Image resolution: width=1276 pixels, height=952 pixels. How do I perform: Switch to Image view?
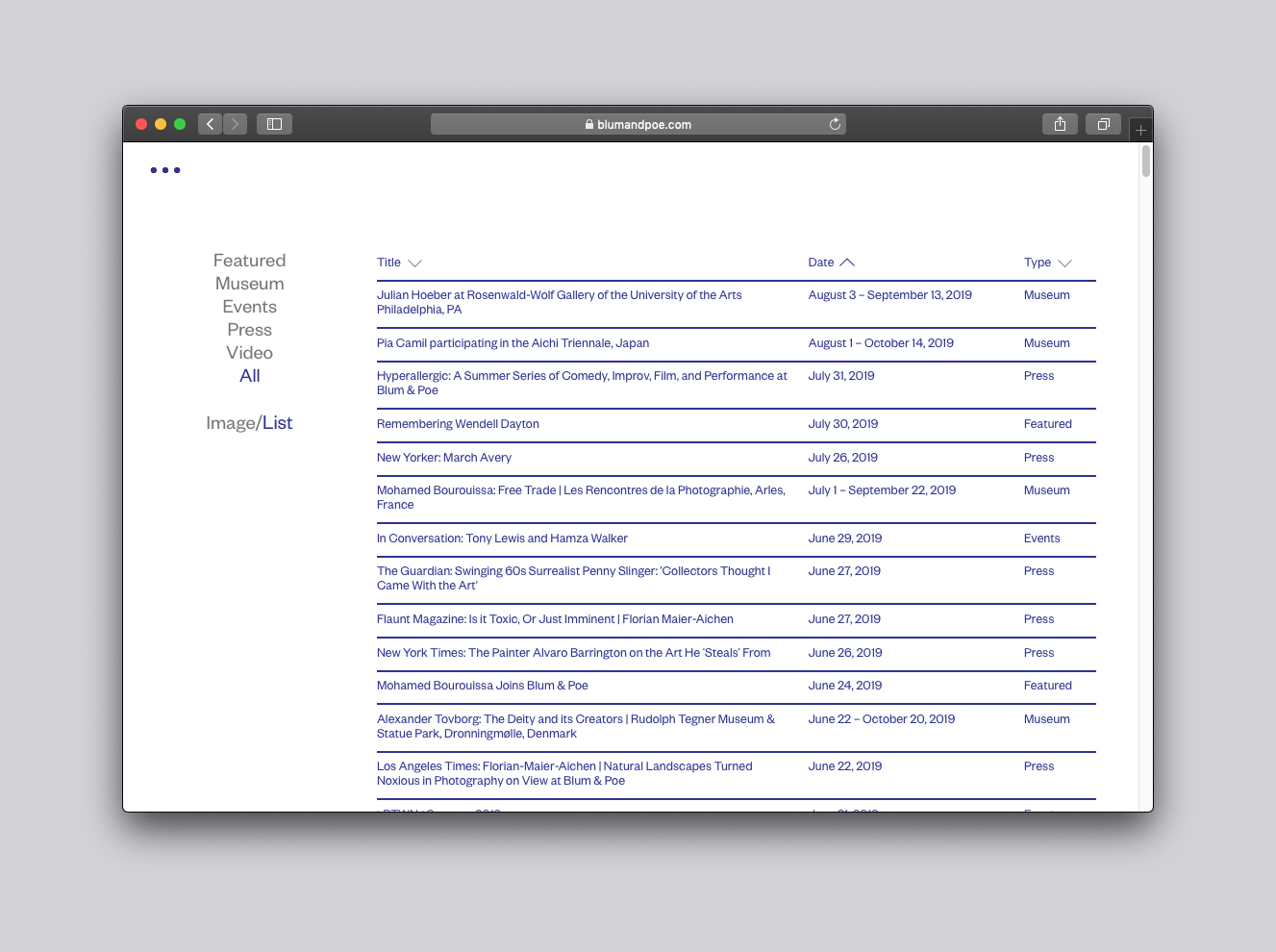point(230,423)
